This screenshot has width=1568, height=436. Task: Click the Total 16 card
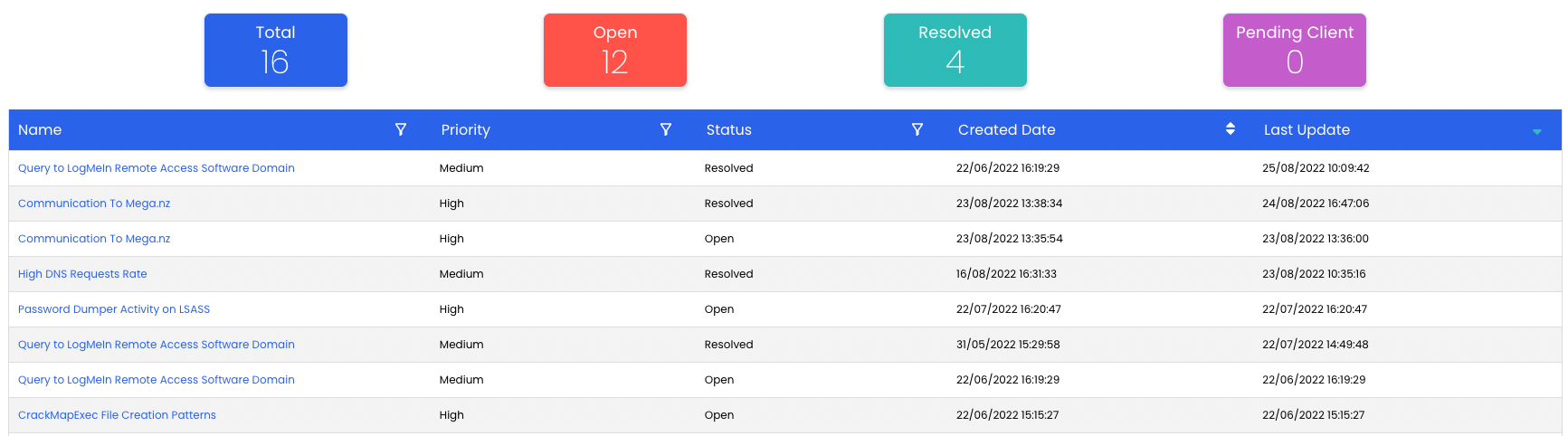click(x=276, y=50)
